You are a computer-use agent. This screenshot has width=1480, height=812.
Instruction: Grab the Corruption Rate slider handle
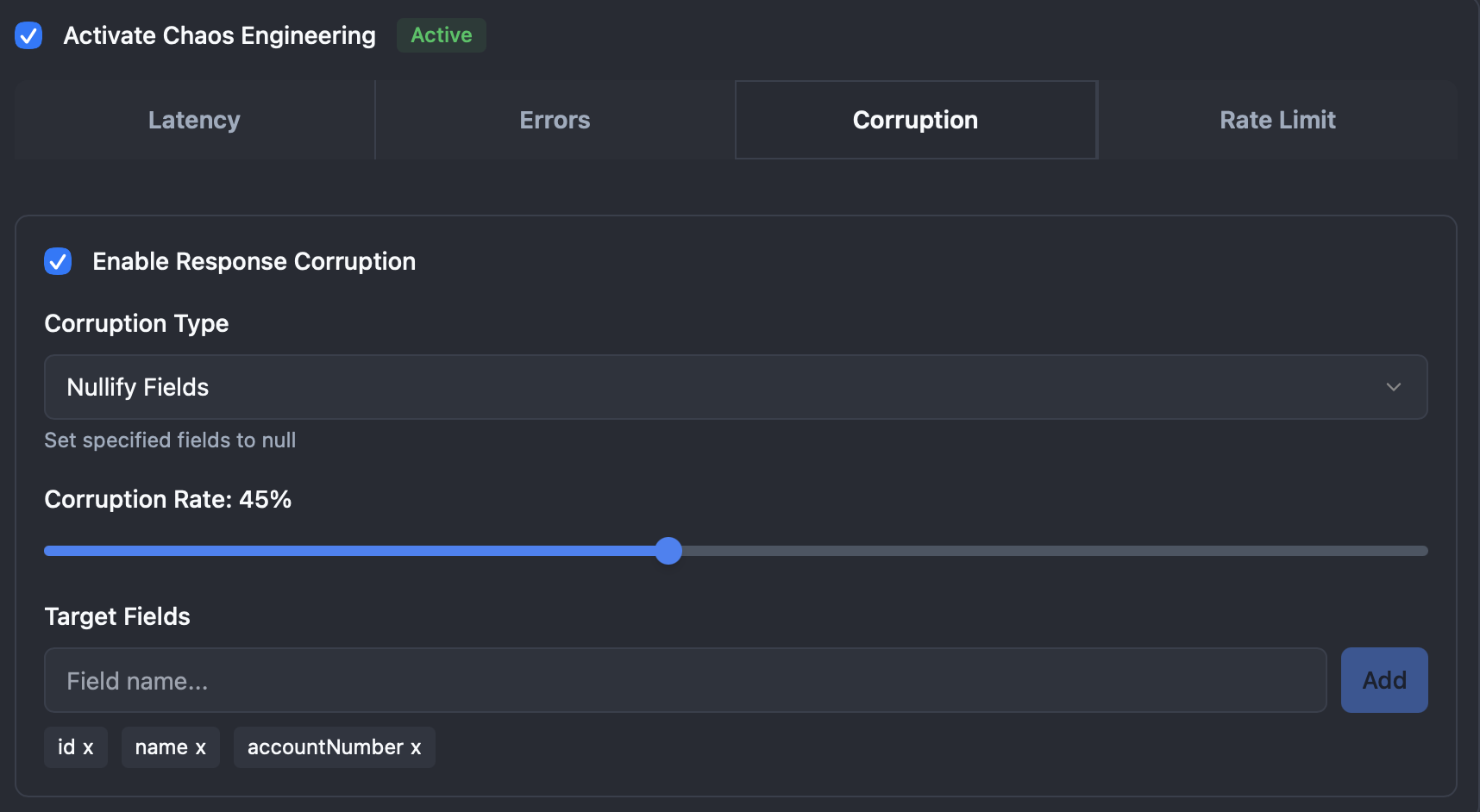pos(668,550)
